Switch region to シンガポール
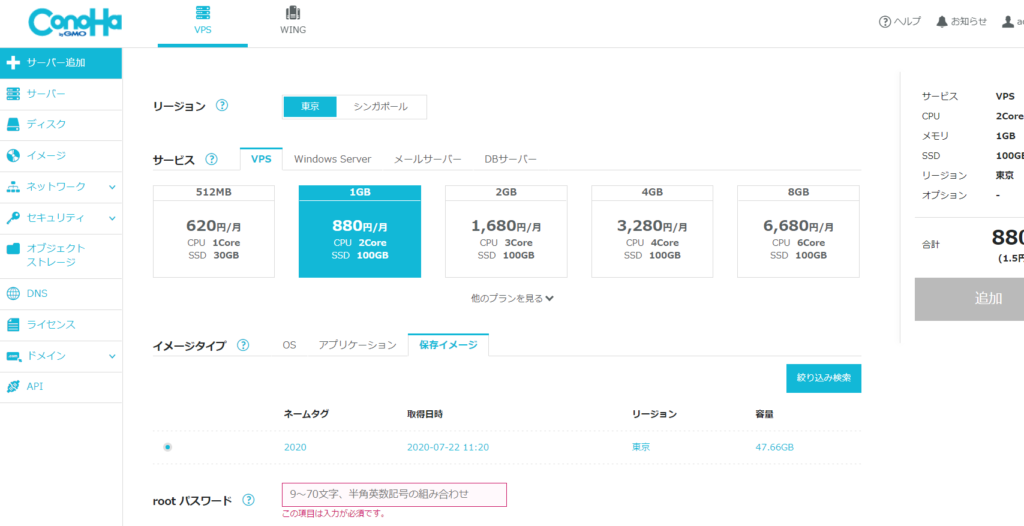Viewport: 1024px width, 526px height. click(x=380, y=107)
